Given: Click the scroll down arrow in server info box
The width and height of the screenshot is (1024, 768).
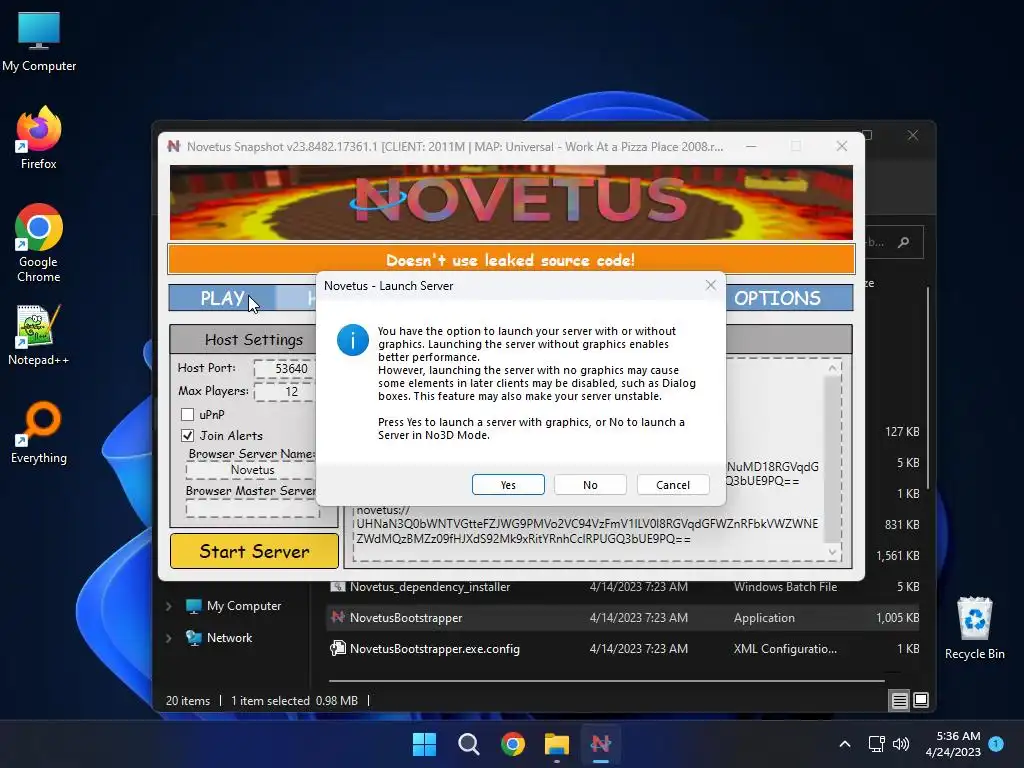Looking at the screenshot, I should click(832, 552).
